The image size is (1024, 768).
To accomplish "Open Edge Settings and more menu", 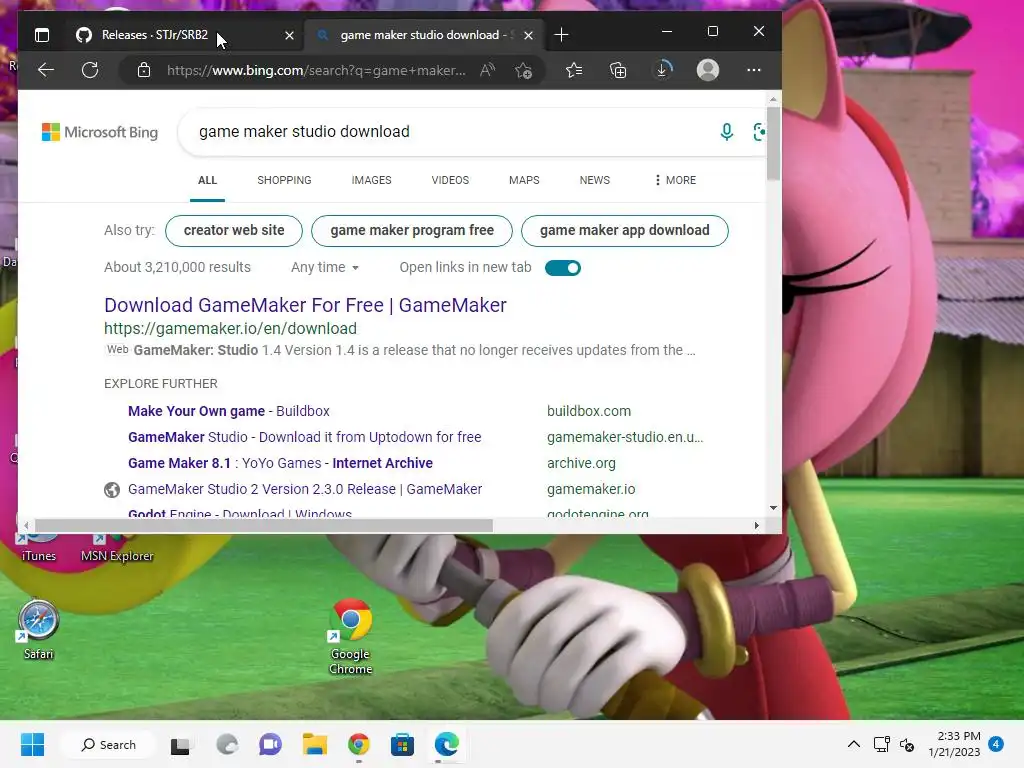I will pos(754,70).
